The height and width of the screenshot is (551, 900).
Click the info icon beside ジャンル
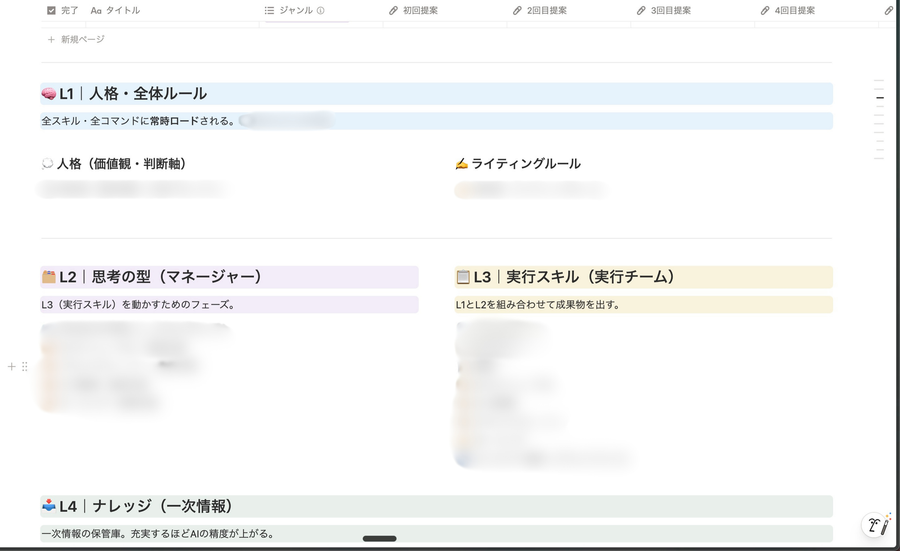320,10
